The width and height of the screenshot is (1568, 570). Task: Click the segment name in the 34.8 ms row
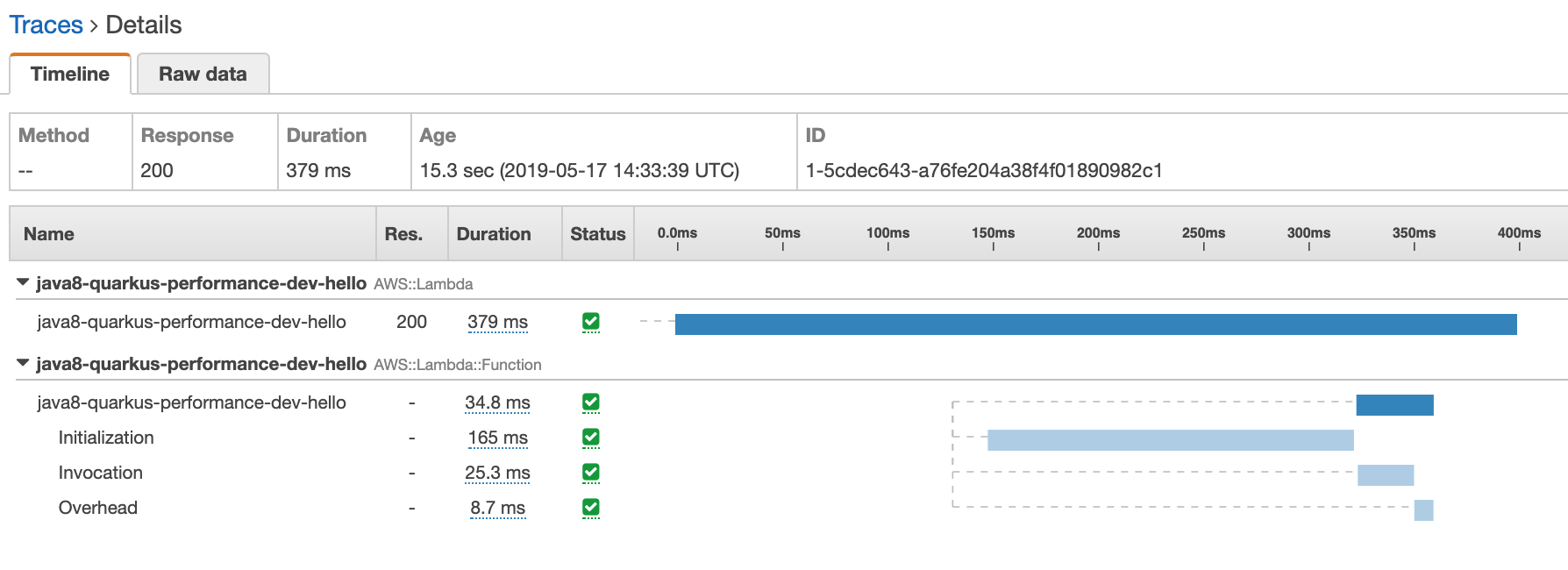pos(191,403)
